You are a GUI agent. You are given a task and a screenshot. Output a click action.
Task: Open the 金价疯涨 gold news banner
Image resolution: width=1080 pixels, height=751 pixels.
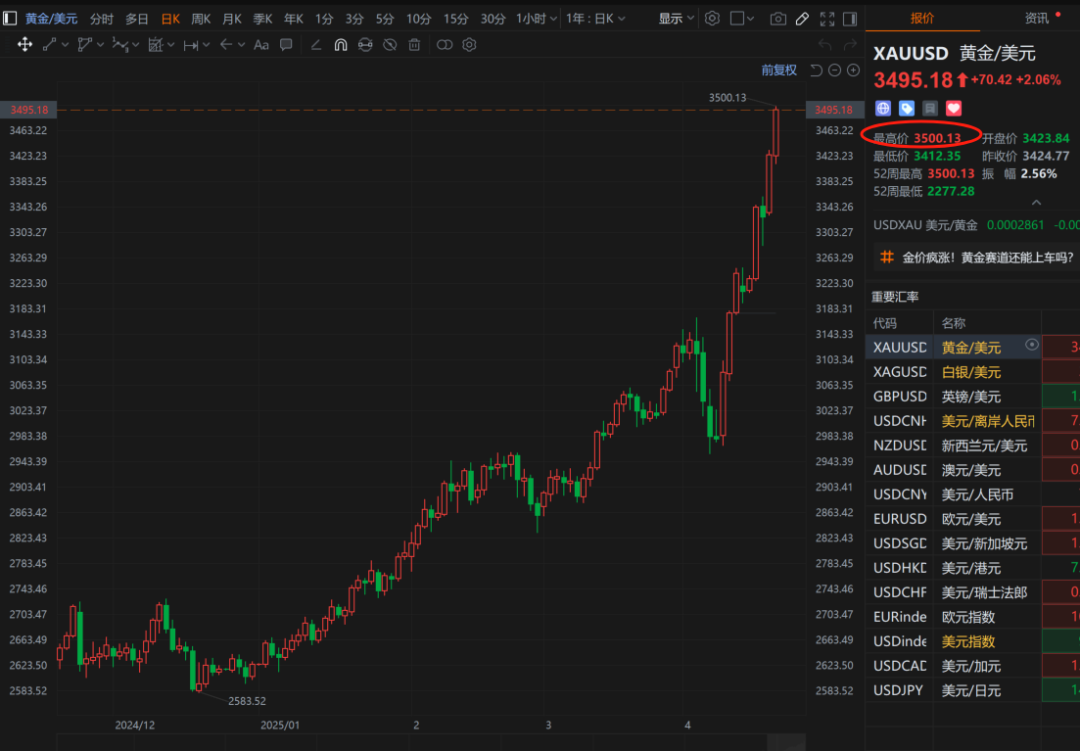[x=987, y=257]
